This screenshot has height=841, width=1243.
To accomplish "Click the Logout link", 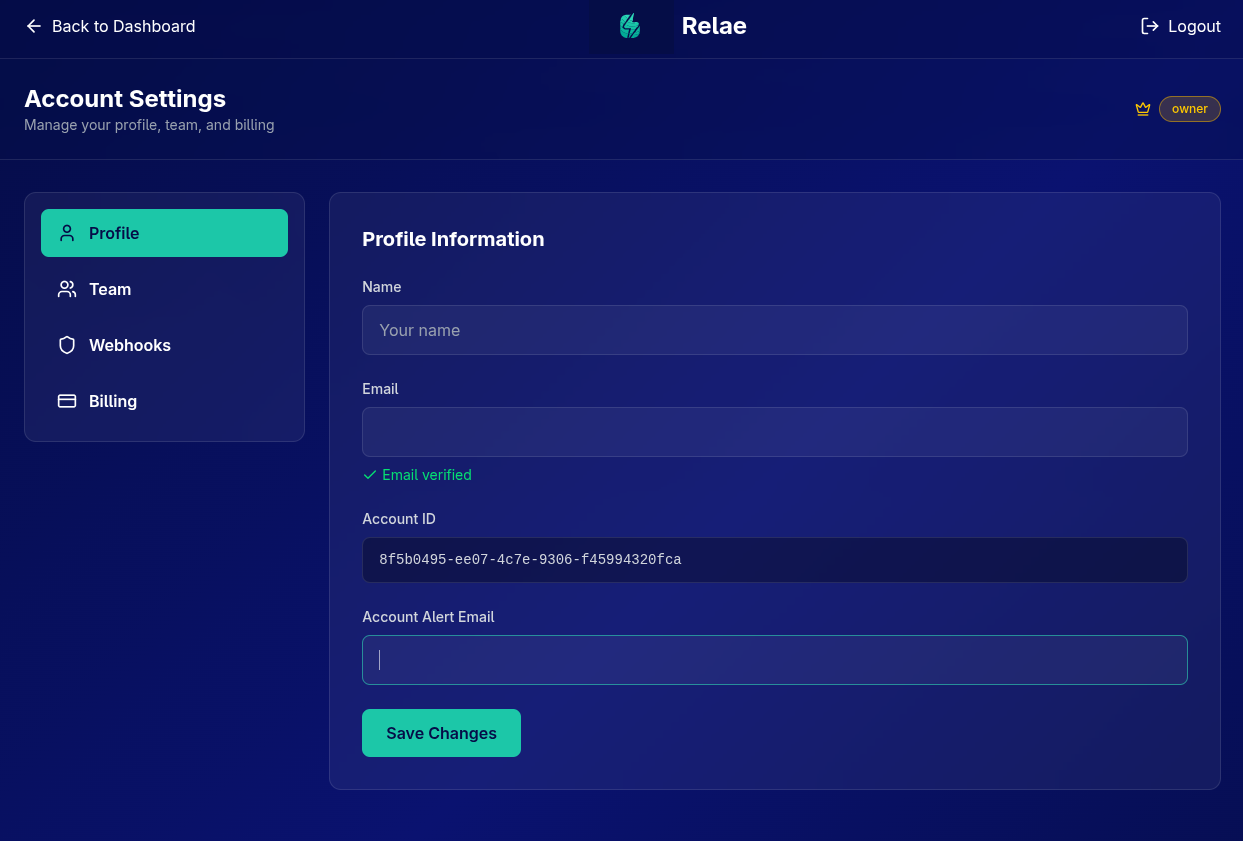I will coord(1193,26).
